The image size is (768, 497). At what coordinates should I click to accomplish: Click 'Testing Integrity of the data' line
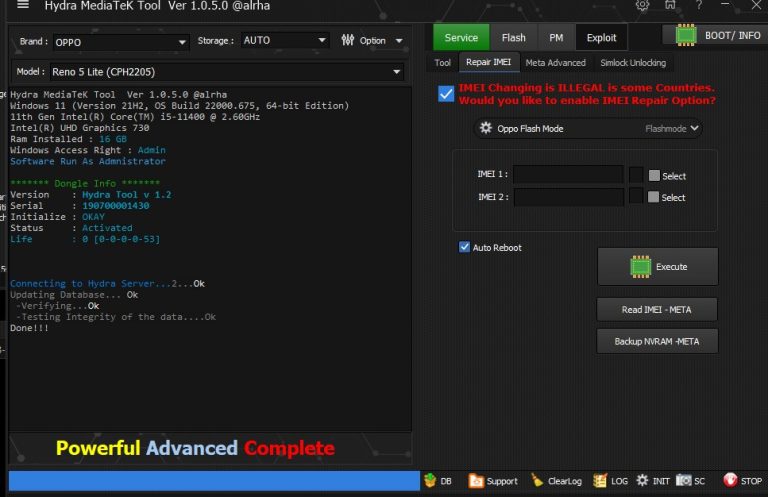pos(116,317)
